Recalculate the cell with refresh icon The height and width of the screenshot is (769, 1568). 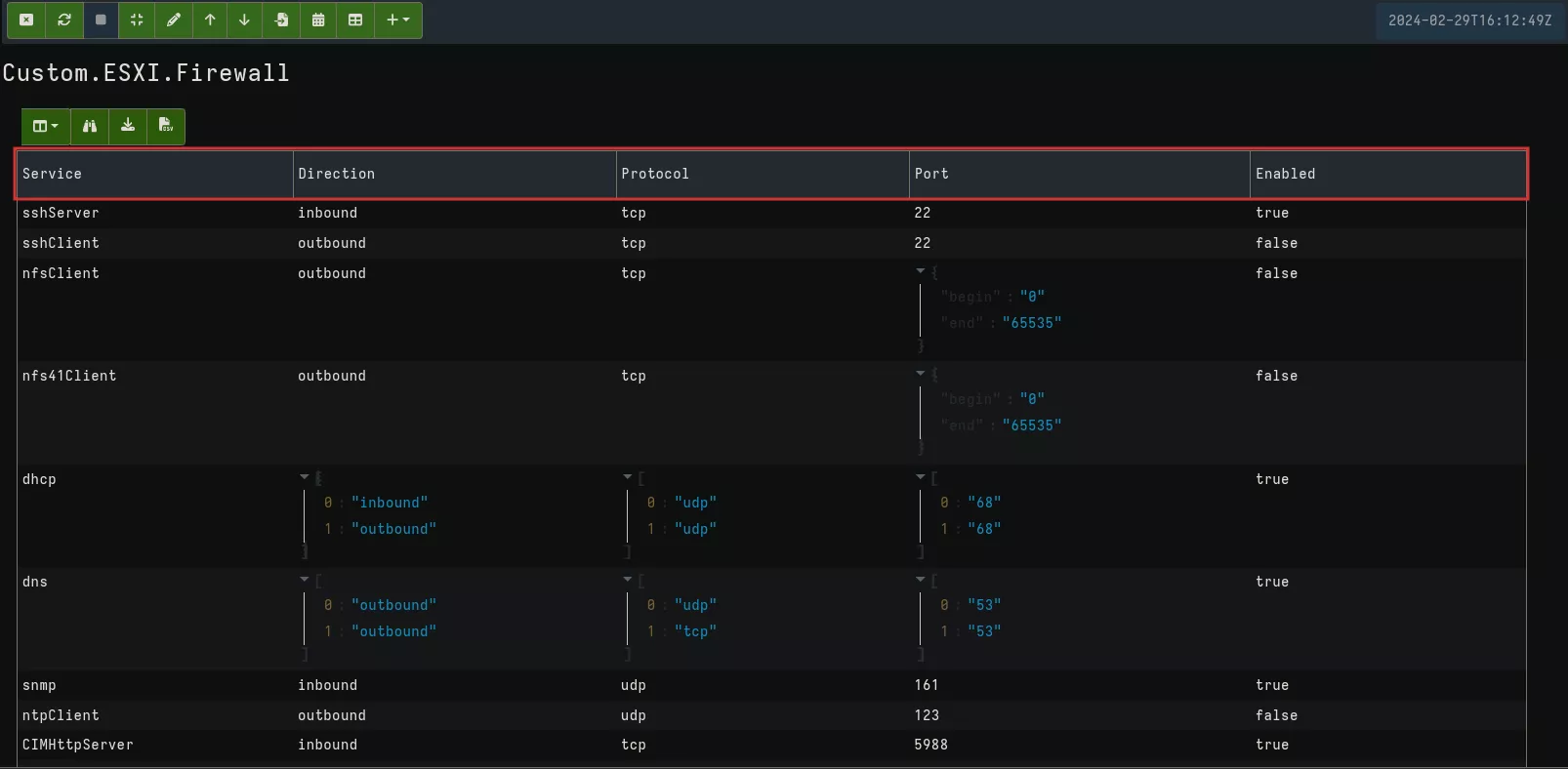pyautogui.click(x=64, y=20)
